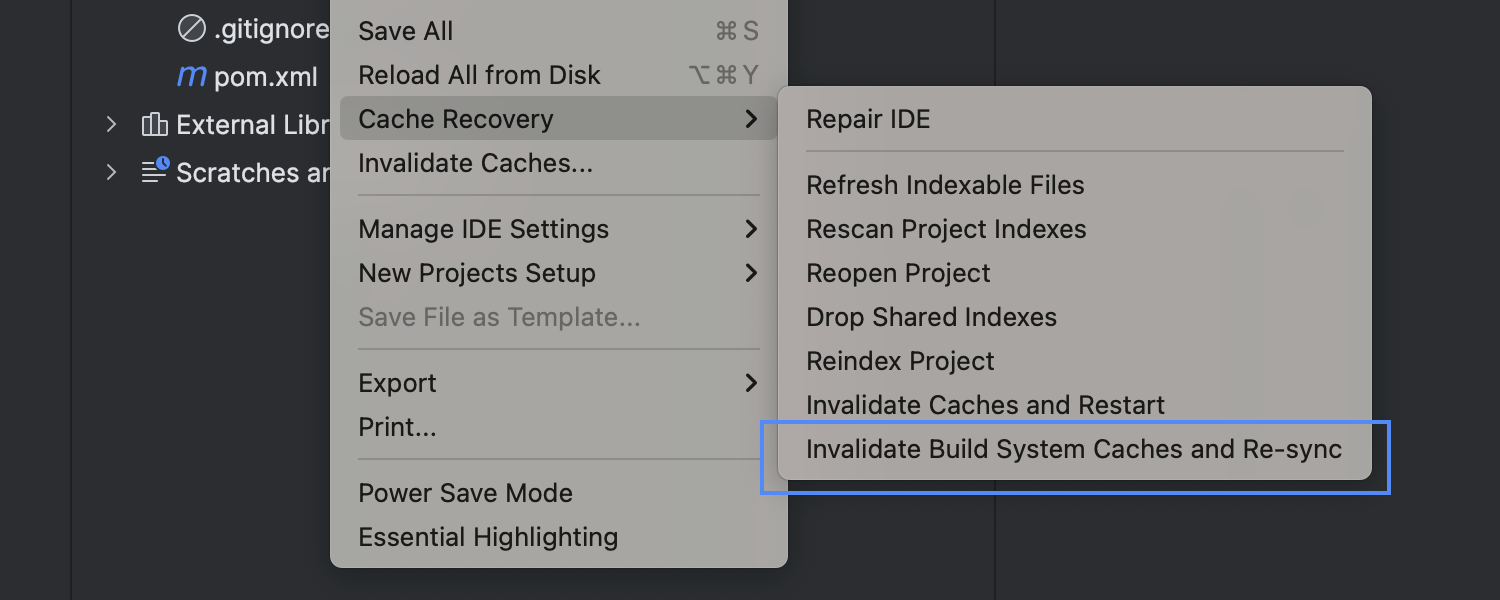
Task: Open pom.xml in the project tree
Action: 266,76
